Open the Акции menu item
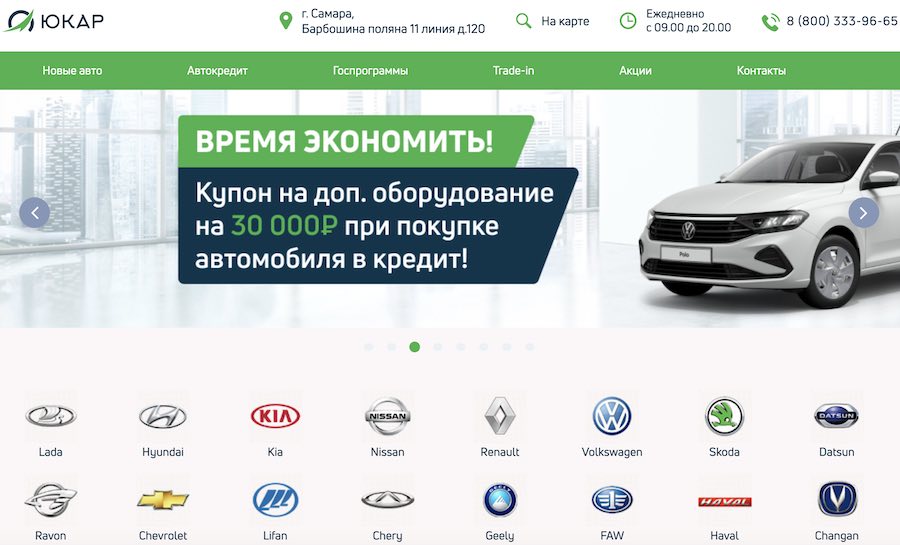This screenshot has width=900, height=545. [635, 71]
